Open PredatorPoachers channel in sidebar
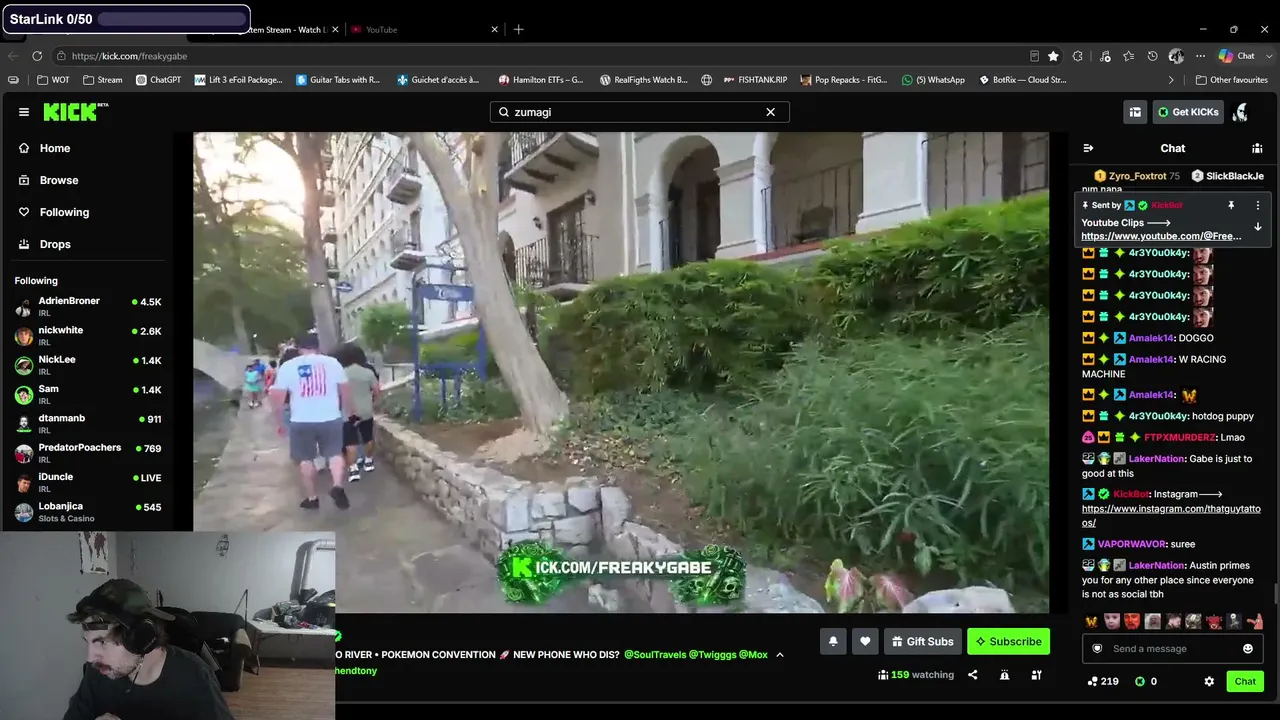The image size is (1280, 720). [88, 453]
